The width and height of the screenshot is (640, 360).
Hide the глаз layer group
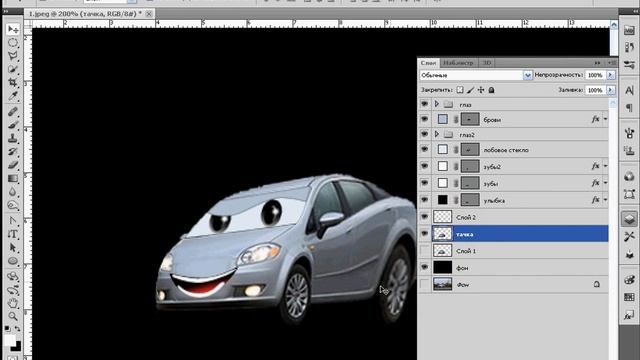tap(424, 104)
